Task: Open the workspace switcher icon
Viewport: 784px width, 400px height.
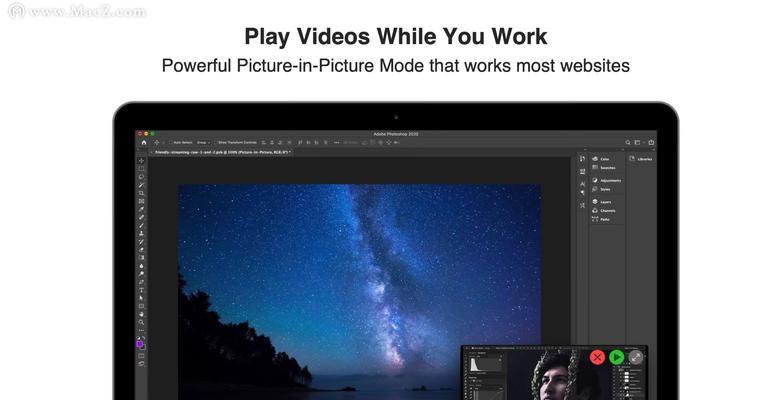Action: pos(638,142)
